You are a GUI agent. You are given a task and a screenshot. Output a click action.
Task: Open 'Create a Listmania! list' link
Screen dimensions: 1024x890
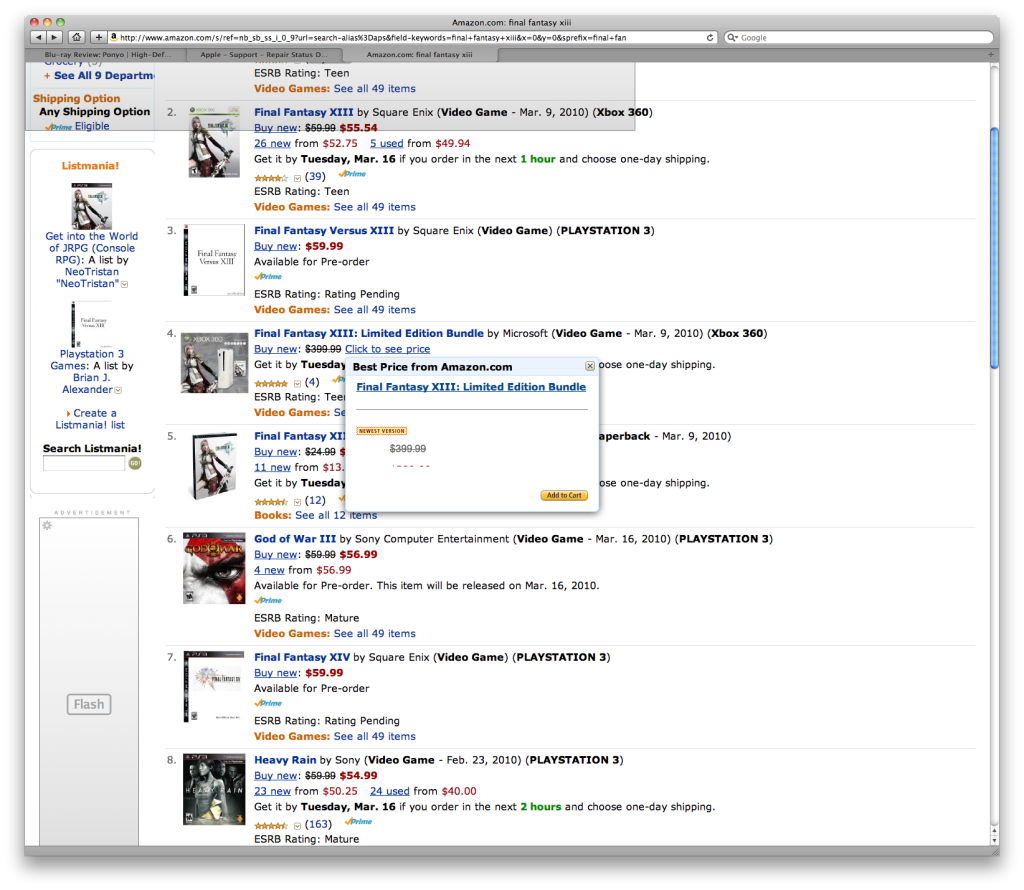pos(91,419)
